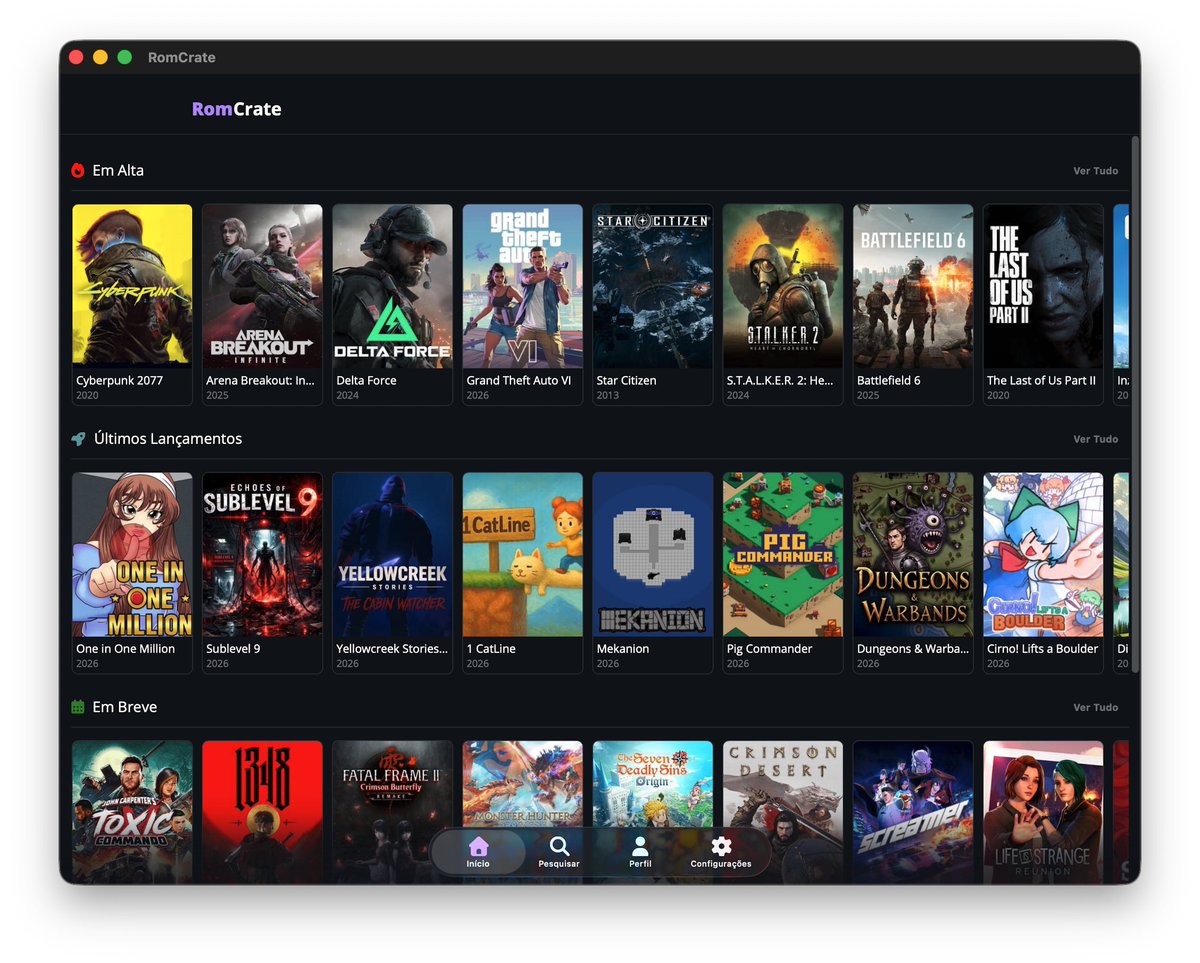Click the Battlefield 6 title text
Image resolution: width=1200 pixels, height=963 pixels.
[888, 381]
